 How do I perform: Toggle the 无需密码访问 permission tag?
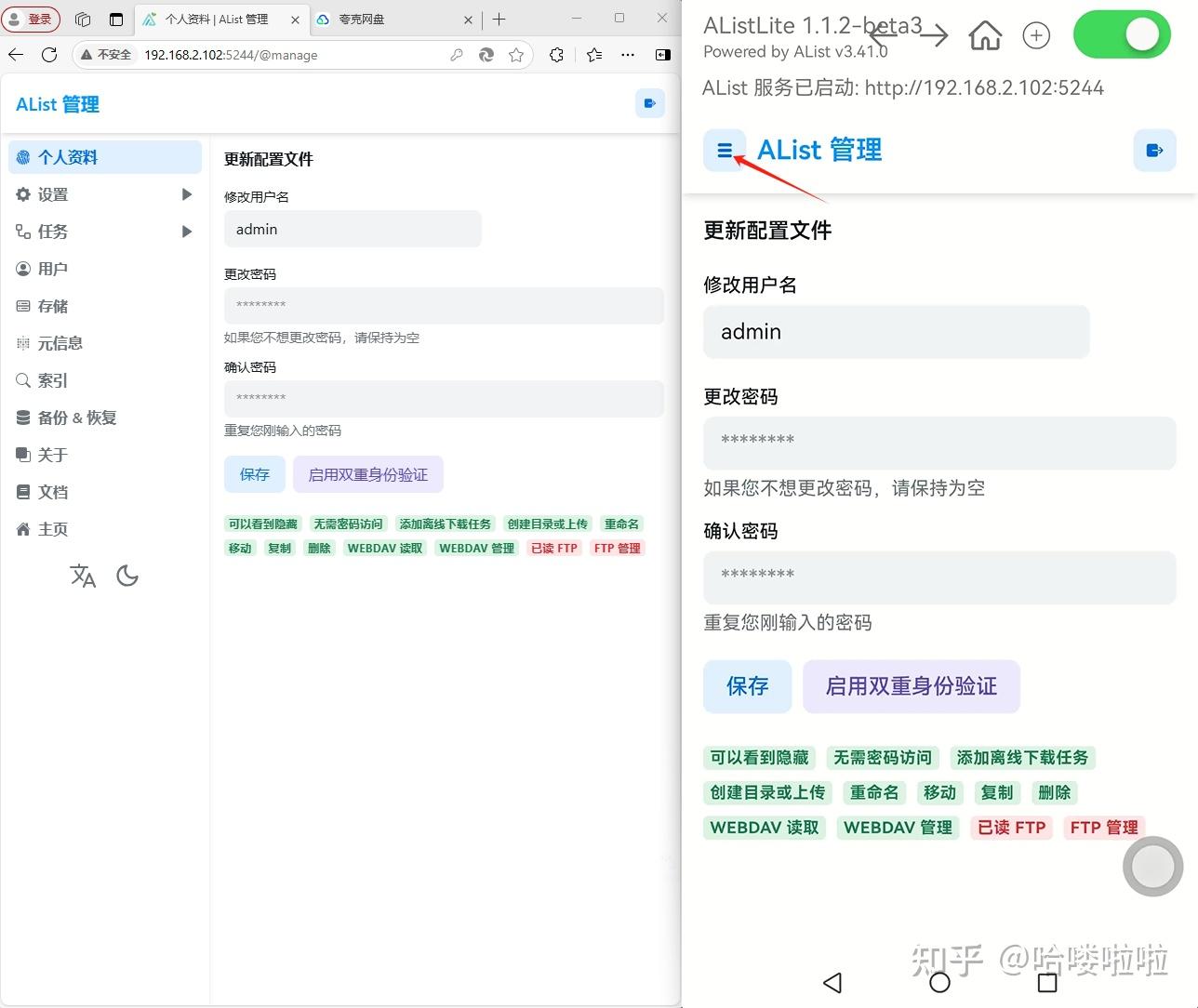349,524
